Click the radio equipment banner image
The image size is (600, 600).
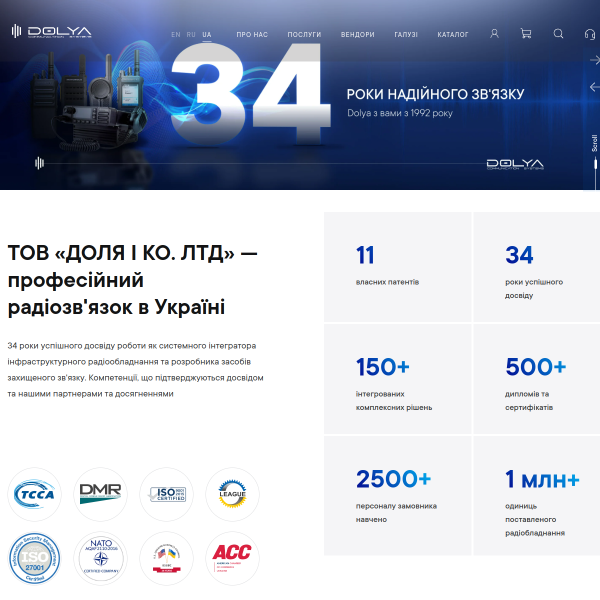click(88, 101)
